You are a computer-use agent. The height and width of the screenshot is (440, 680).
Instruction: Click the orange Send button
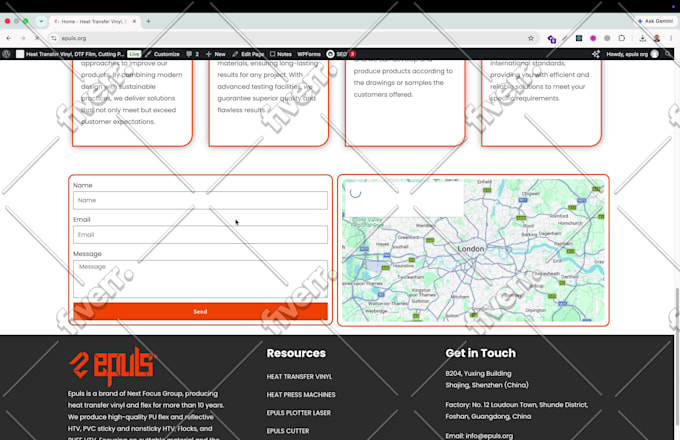[x=200, y=311]
